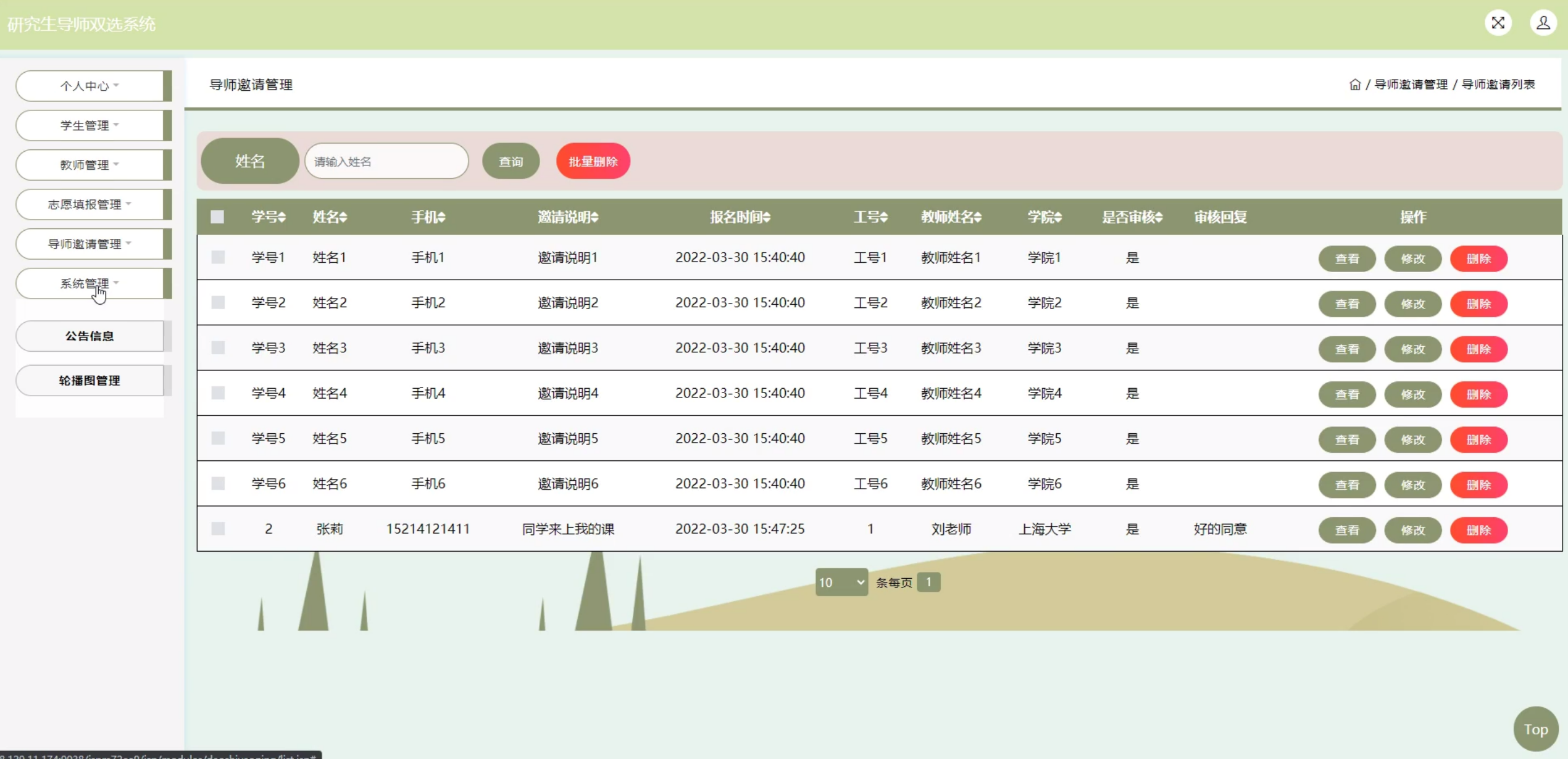The image size is (1568, 759).
Task: Sort by 报名时间 column arrows
Action: pyautogui.click(x=767, y=217)
